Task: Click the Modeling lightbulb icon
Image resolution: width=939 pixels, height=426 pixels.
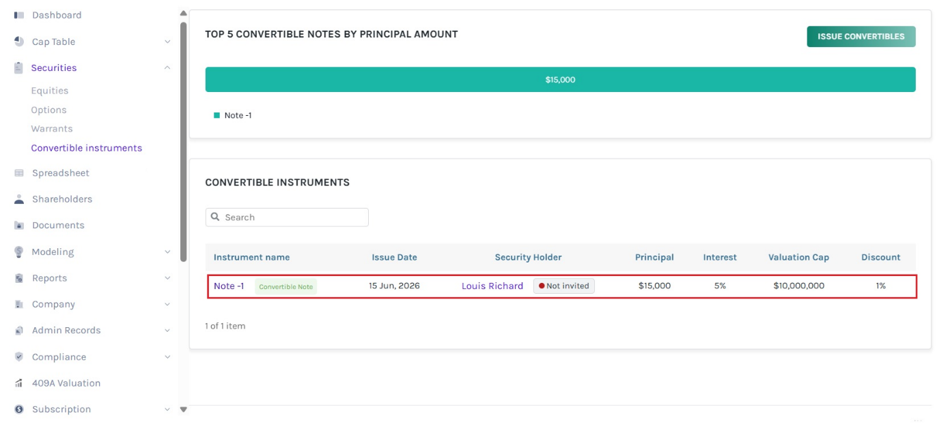Action: point(19,252)
